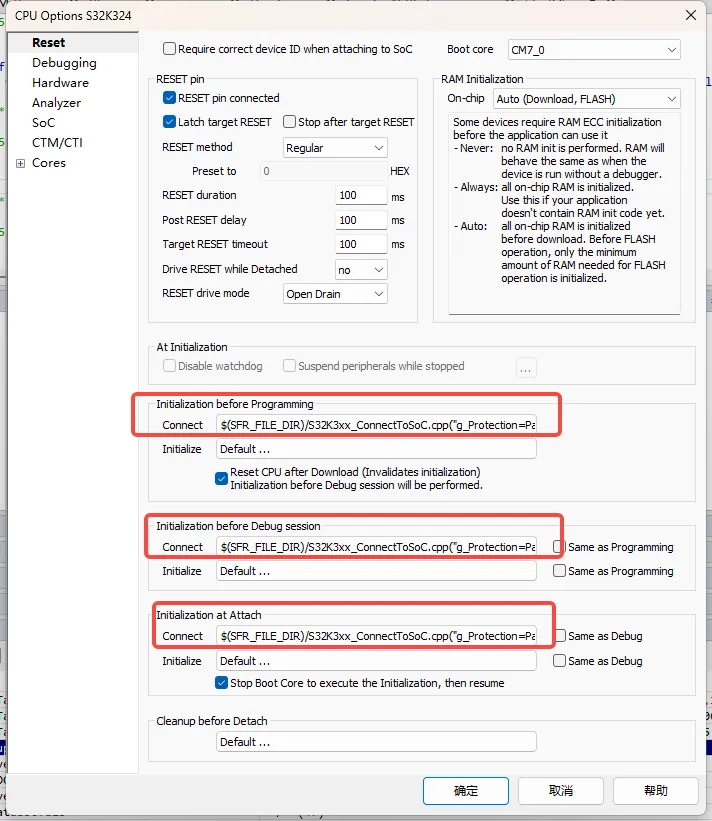Image resolution: width=712 pixels, height=821 pixels.
Task: Check Same as Programming for Debug Initialize
Action: [559, 571]
